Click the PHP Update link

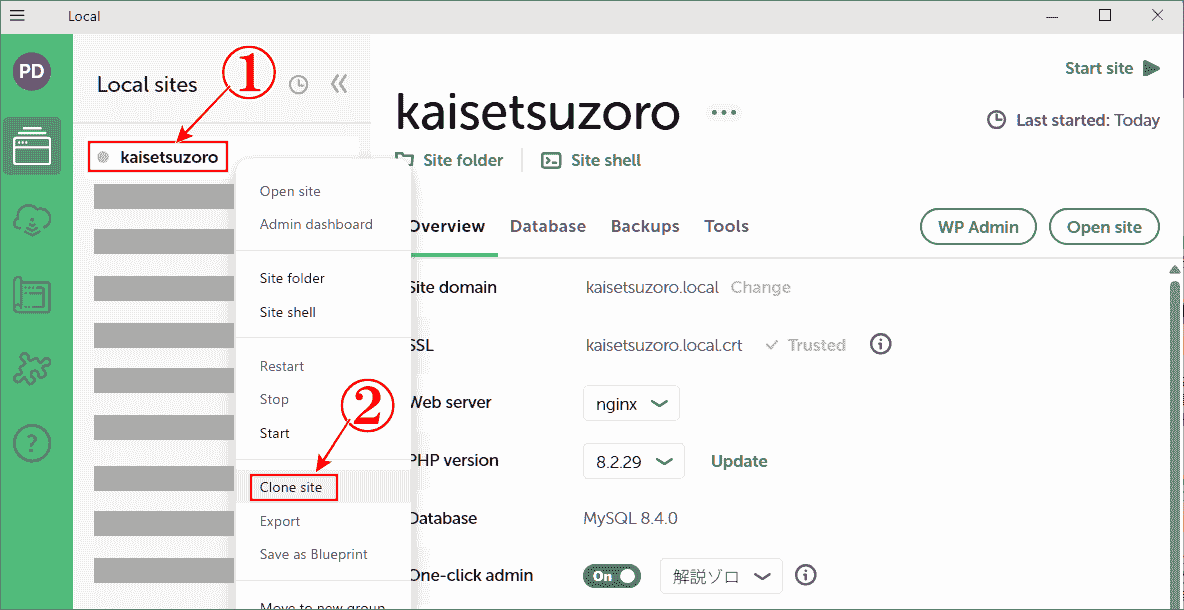(x=739, y=461)
